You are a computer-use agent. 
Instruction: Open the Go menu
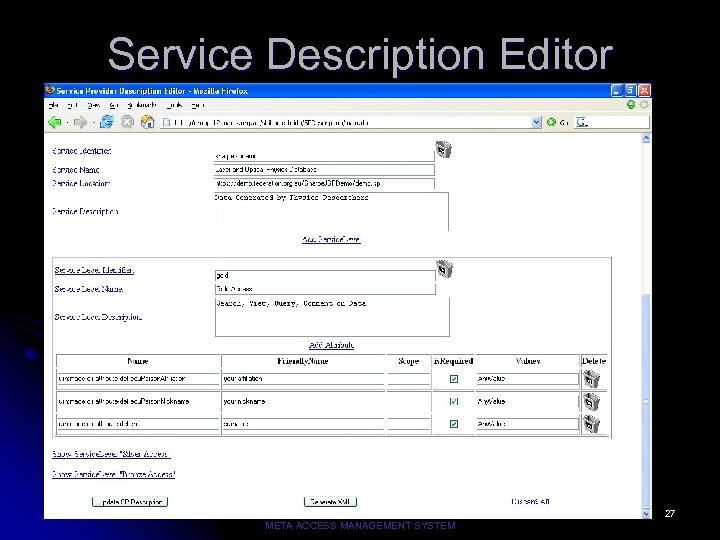pyautogui.click(x=113, y=105)
